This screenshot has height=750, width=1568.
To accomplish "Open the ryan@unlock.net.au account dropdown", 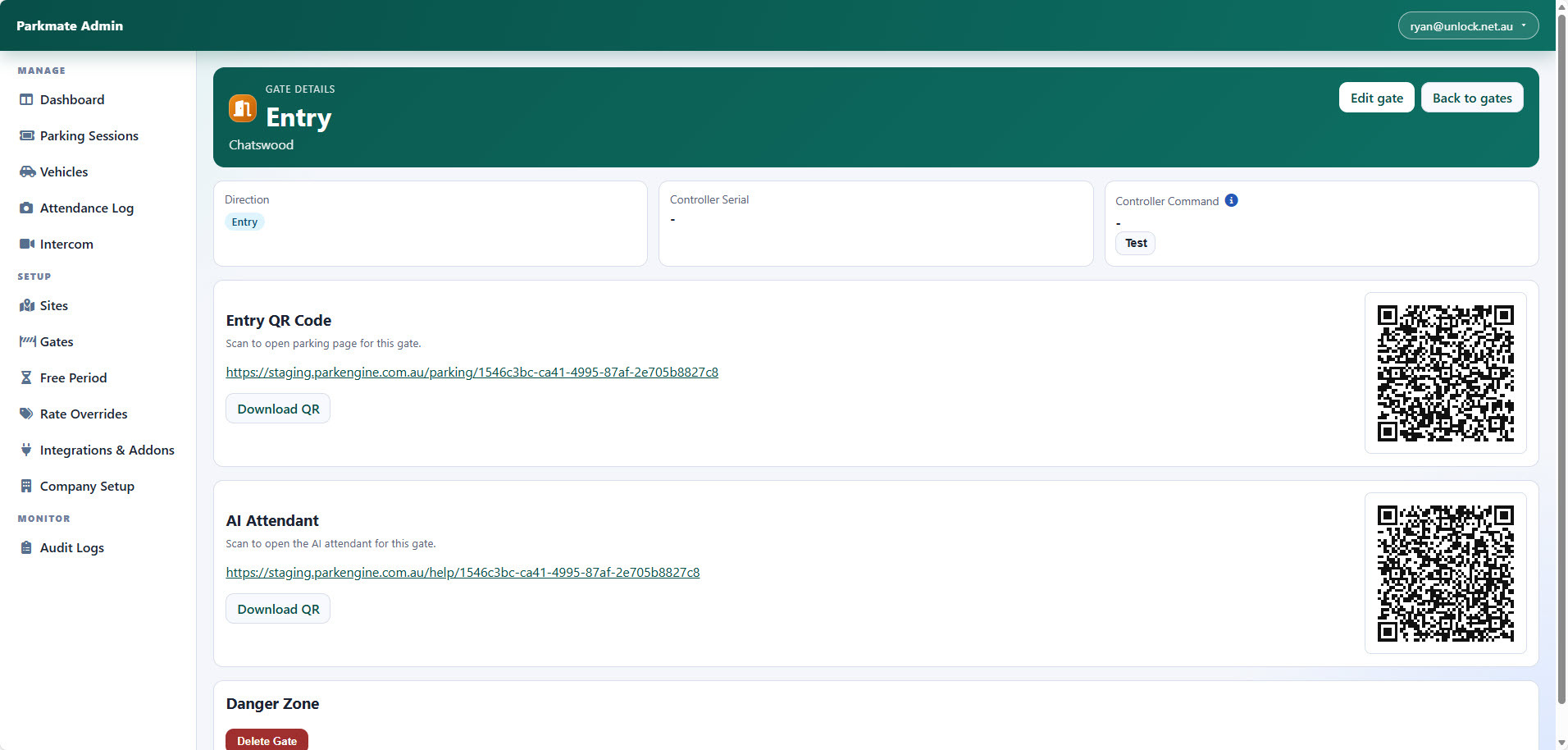I will (1467, 26).
